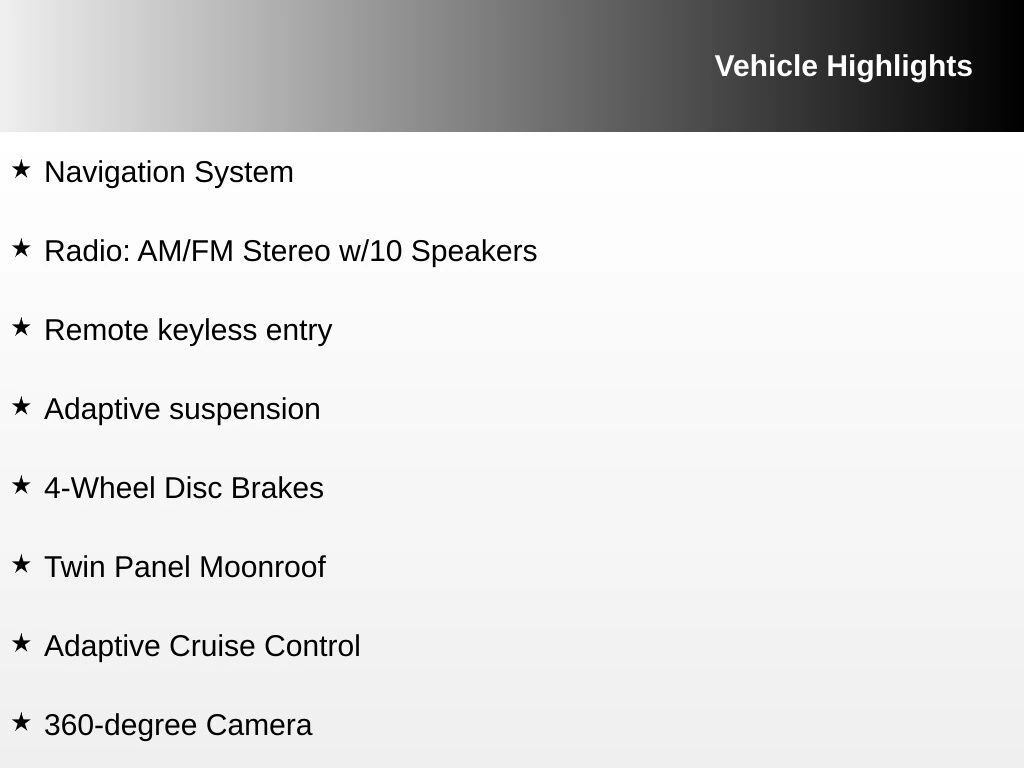Select the Navigation System text
This screenshot has height=768, width=1024.
[x=169, y=172]
